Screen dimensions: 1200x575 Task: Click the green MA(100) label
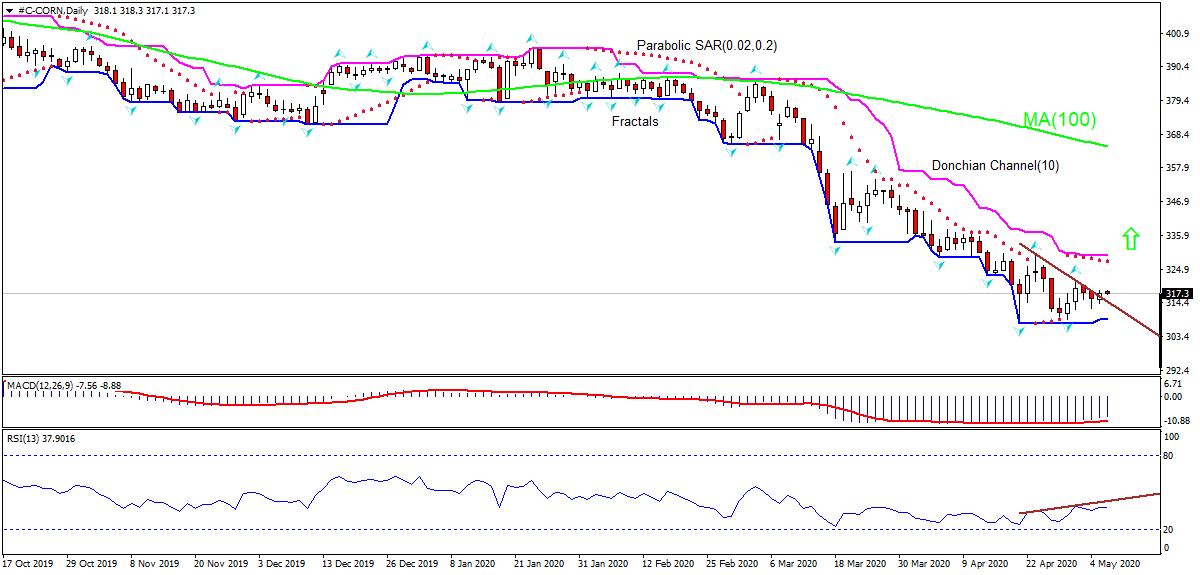click(1059, 121)
